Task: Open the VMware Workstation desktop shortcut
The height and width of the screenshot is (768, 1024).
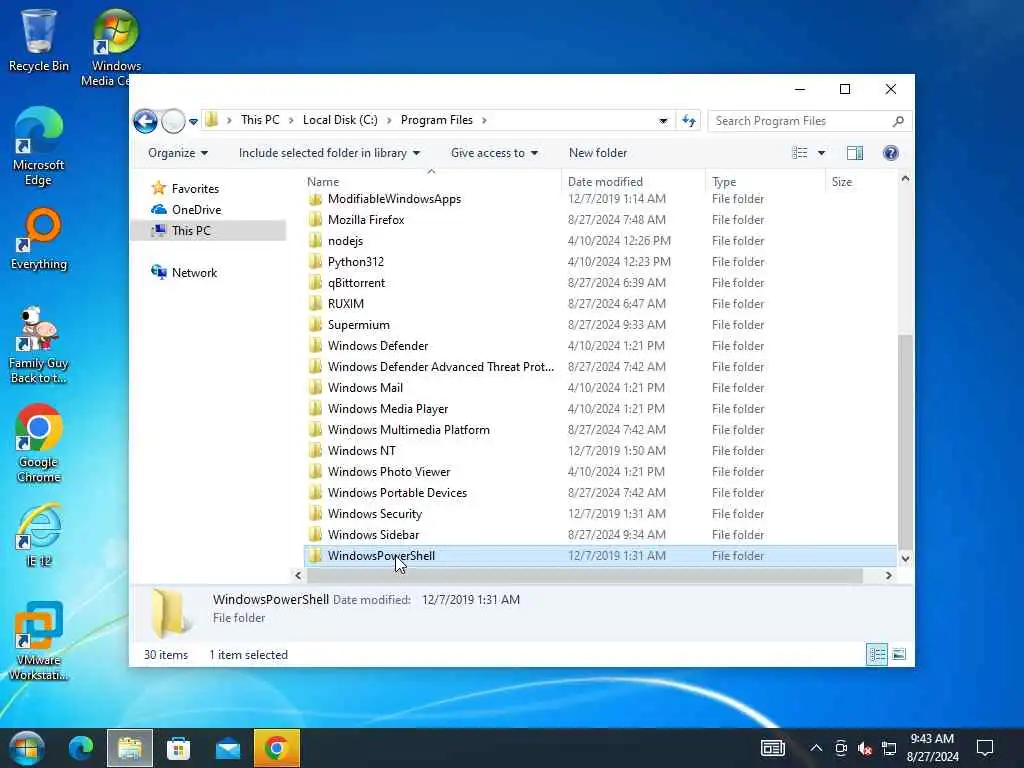Action: point(39,641)
